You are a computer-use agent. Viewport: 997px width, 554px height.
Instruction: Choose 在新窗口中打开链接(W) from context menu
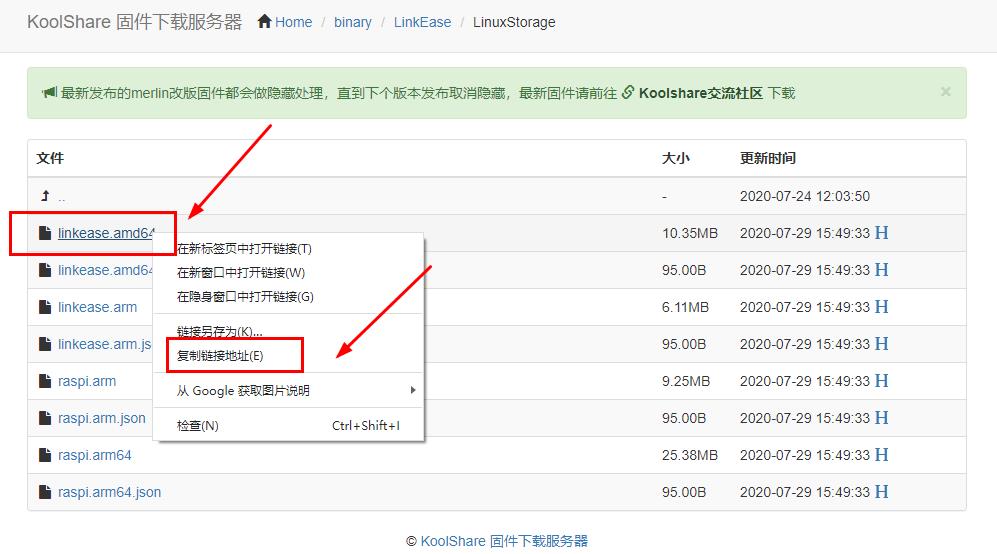[x=289, y=272]
